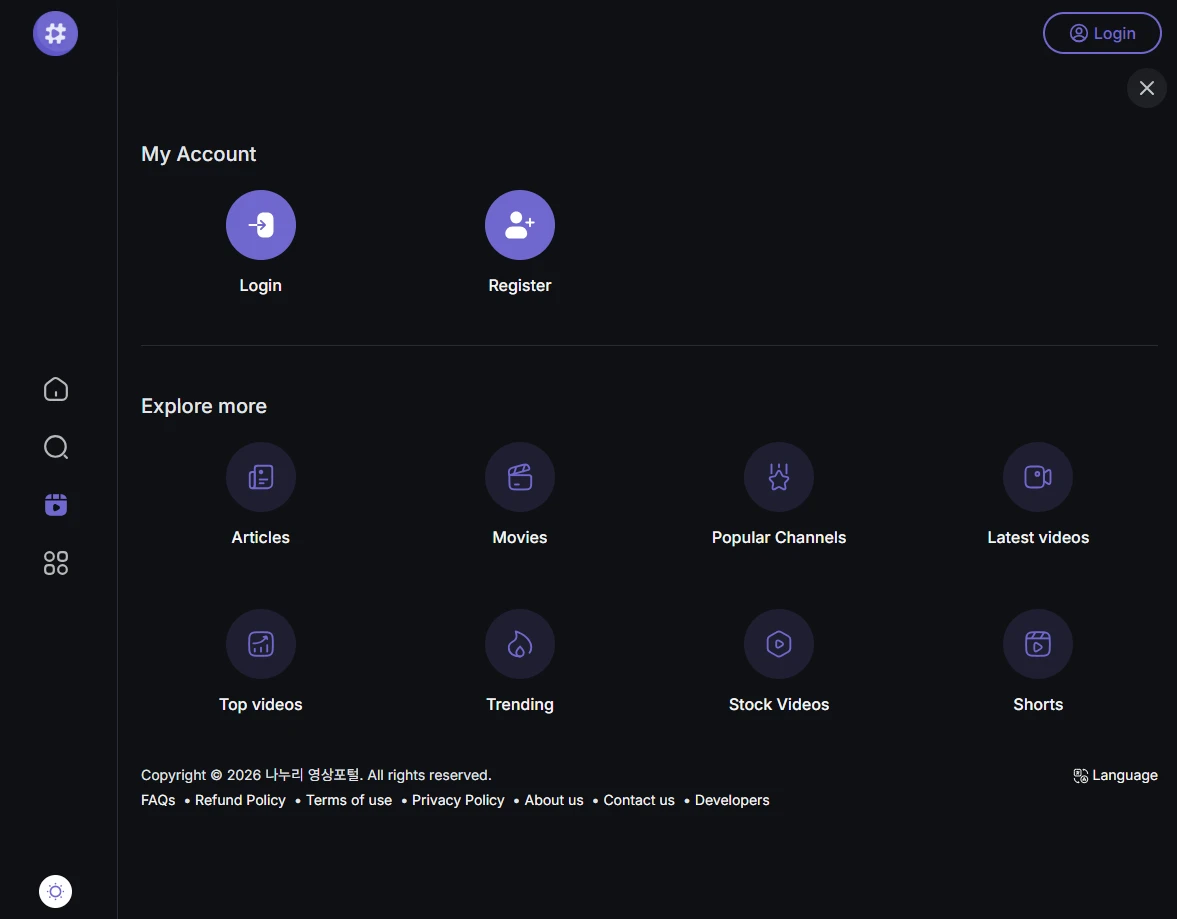The width and height of the screenshot is (1177, 919).
Task: Close the menu panel with the X
Action: coord(1146,88)
